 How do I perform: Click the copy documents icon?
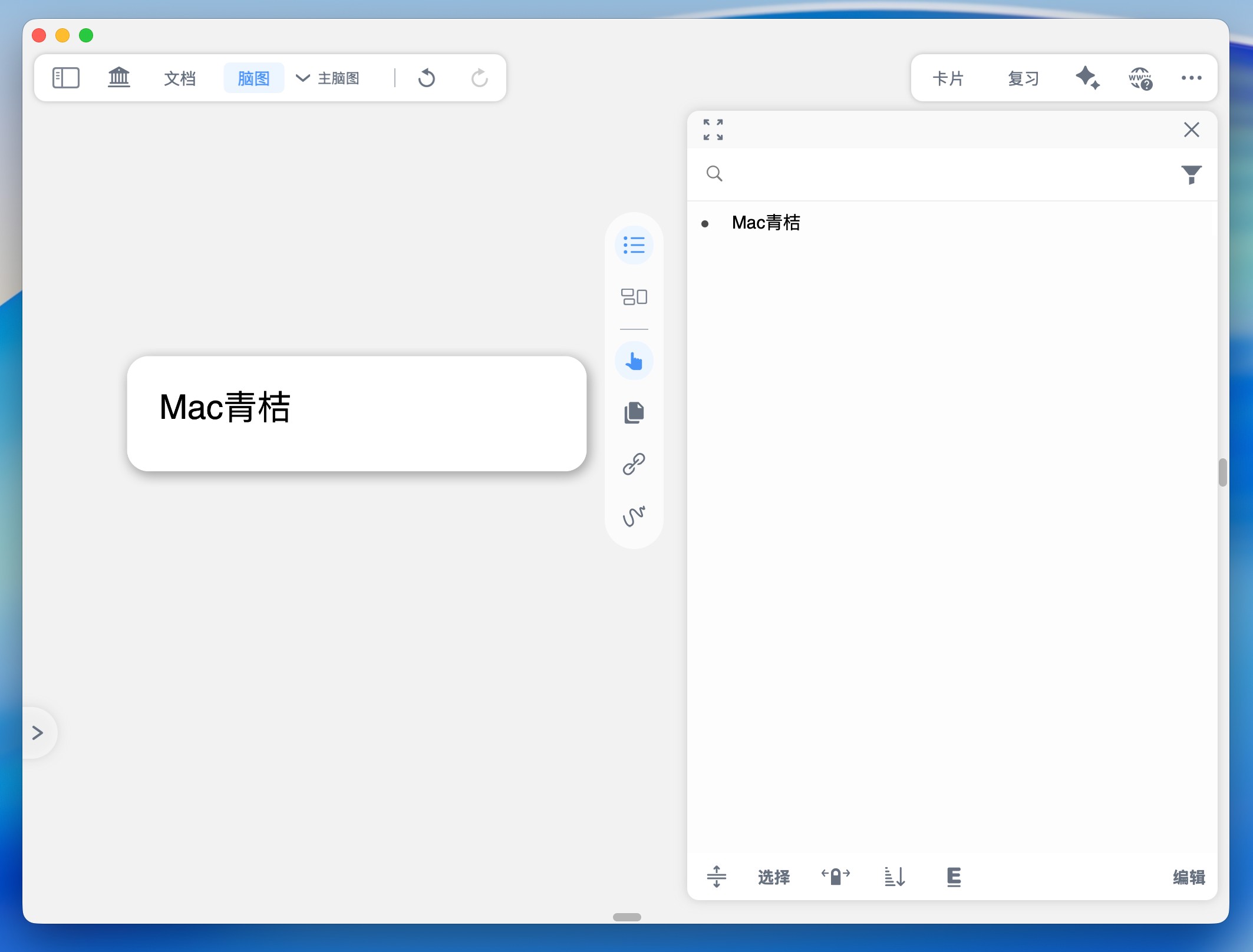[634, 412]
